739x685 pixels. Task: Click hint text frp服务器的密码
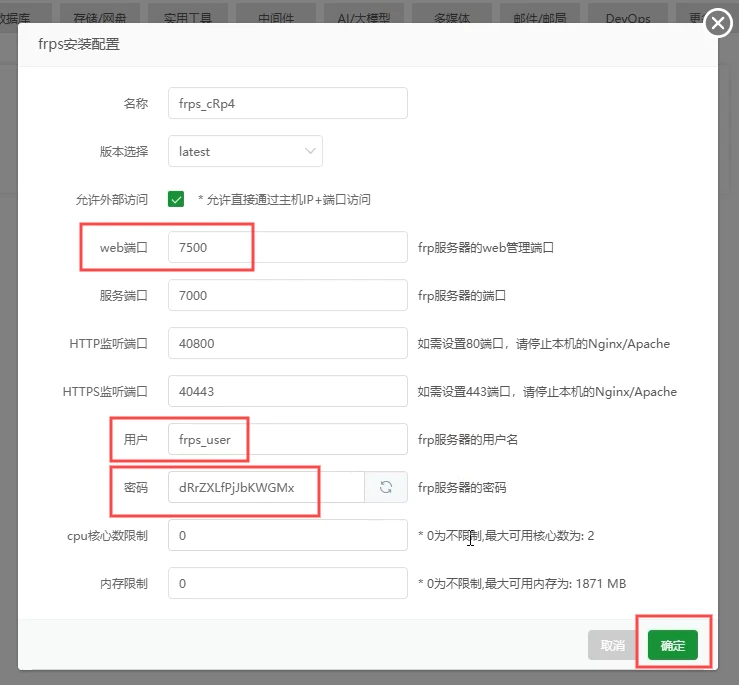click(x=462, y=487)
